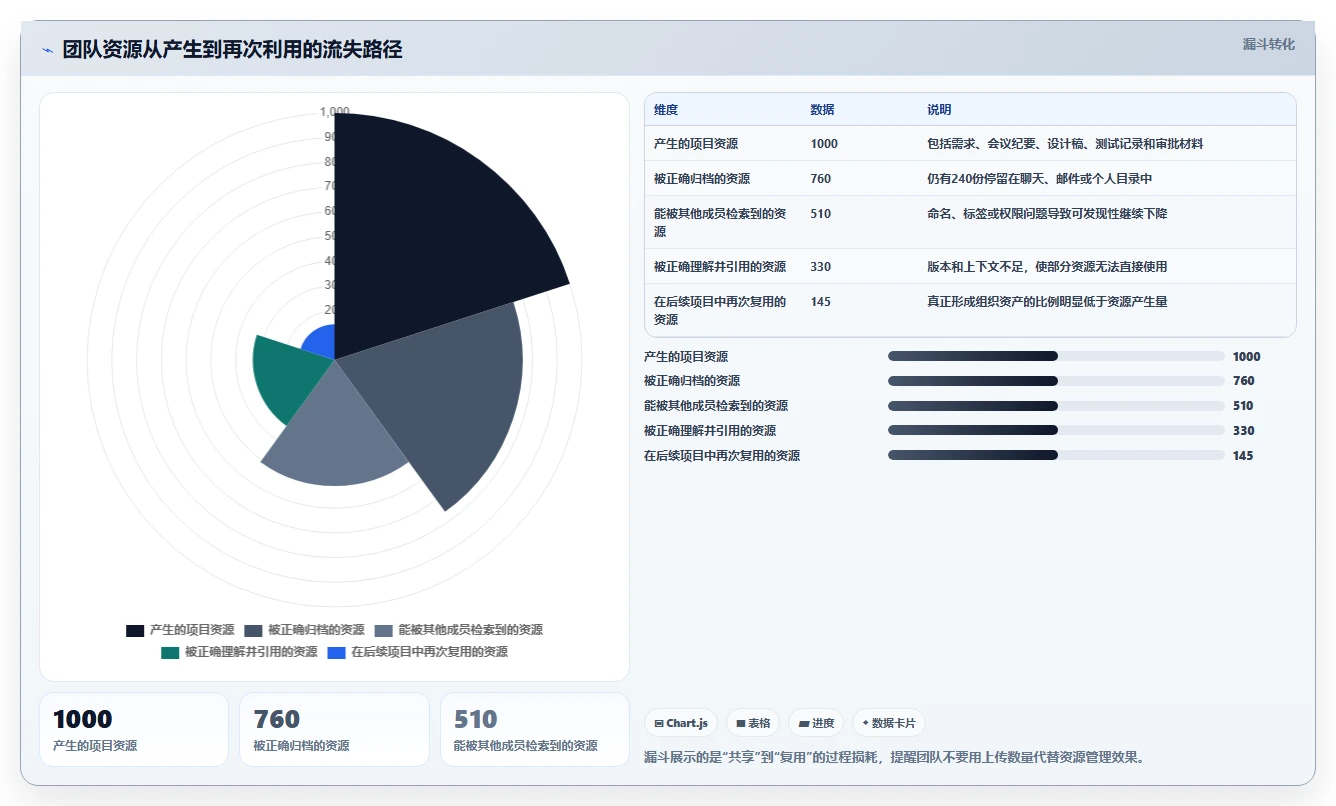Click the table value 1000

tap(824, 144)
